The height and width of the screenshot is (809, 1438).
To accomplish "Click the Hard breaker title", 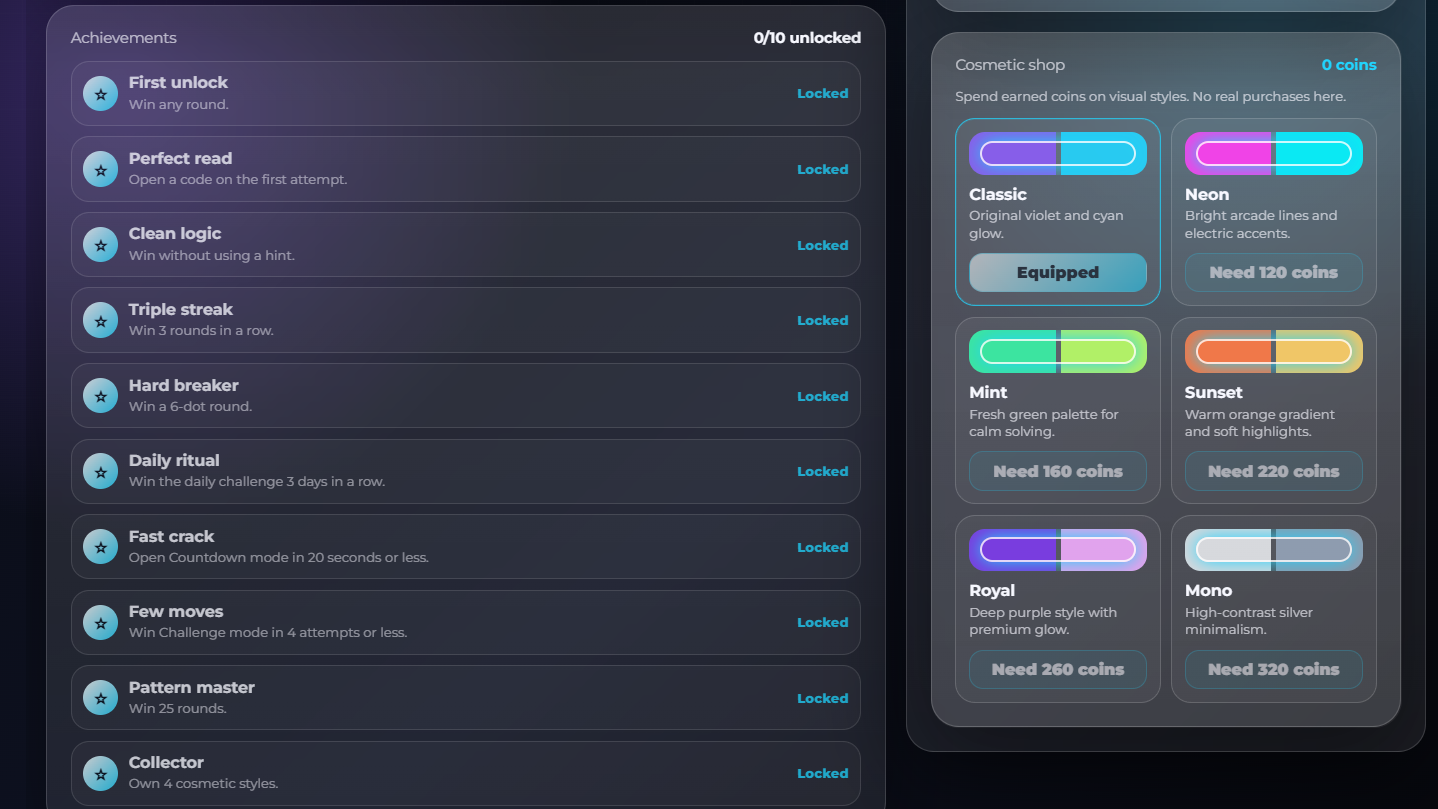I will 184,386.
